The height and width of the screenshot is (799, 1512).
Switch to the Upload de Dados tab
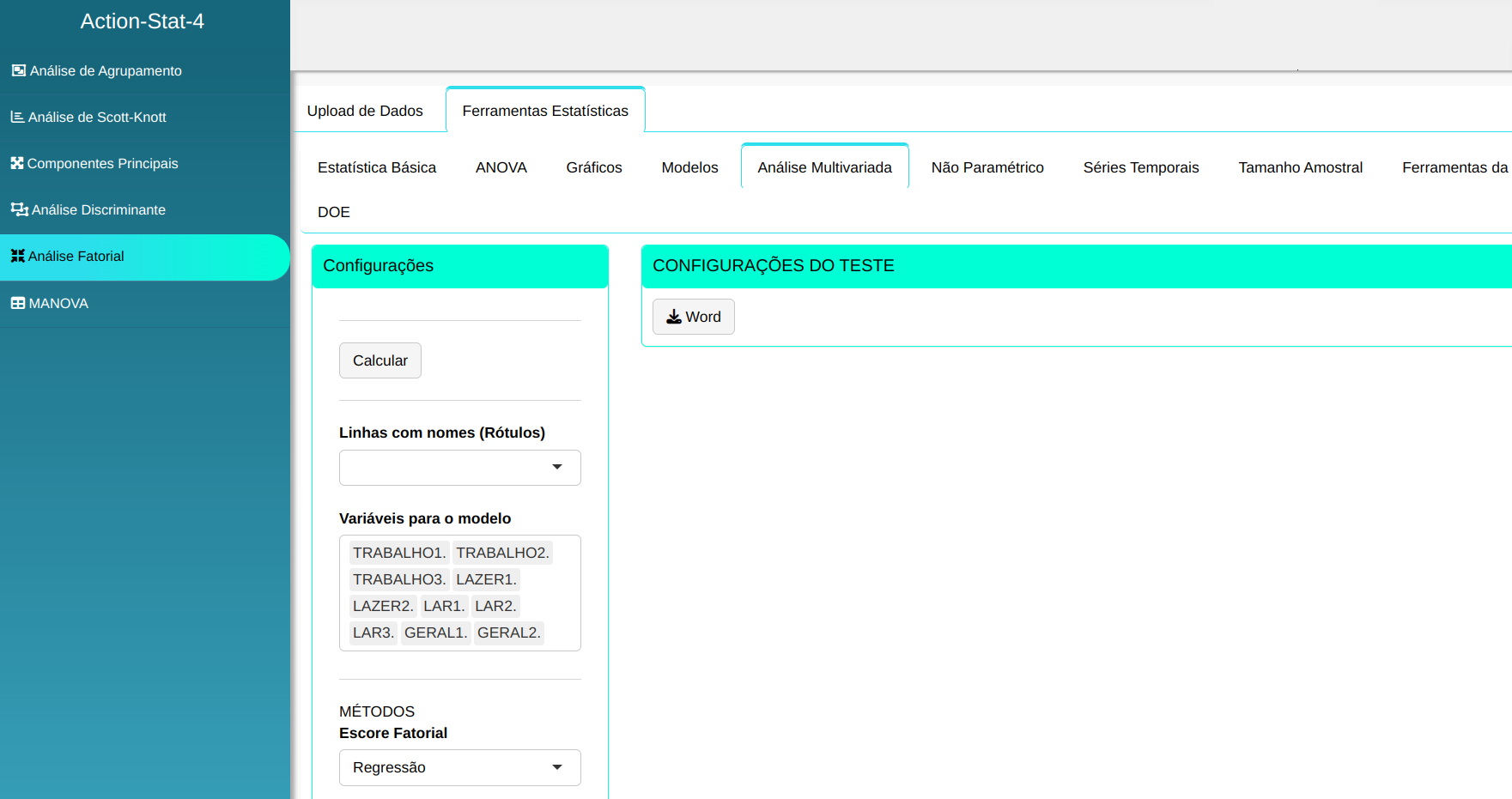[365, 111]
